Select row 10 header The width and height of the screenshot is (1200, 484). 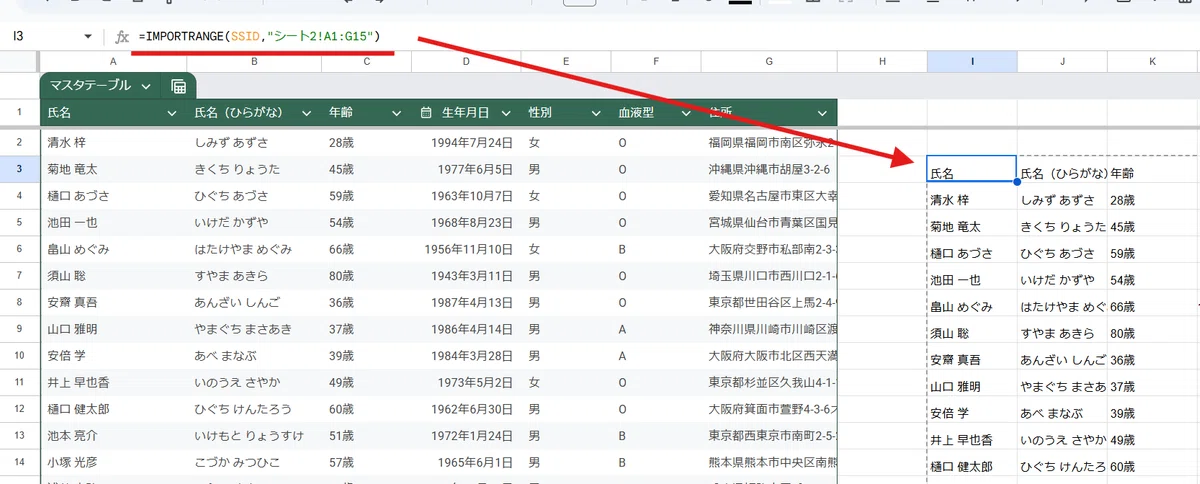tap(19, 355)
